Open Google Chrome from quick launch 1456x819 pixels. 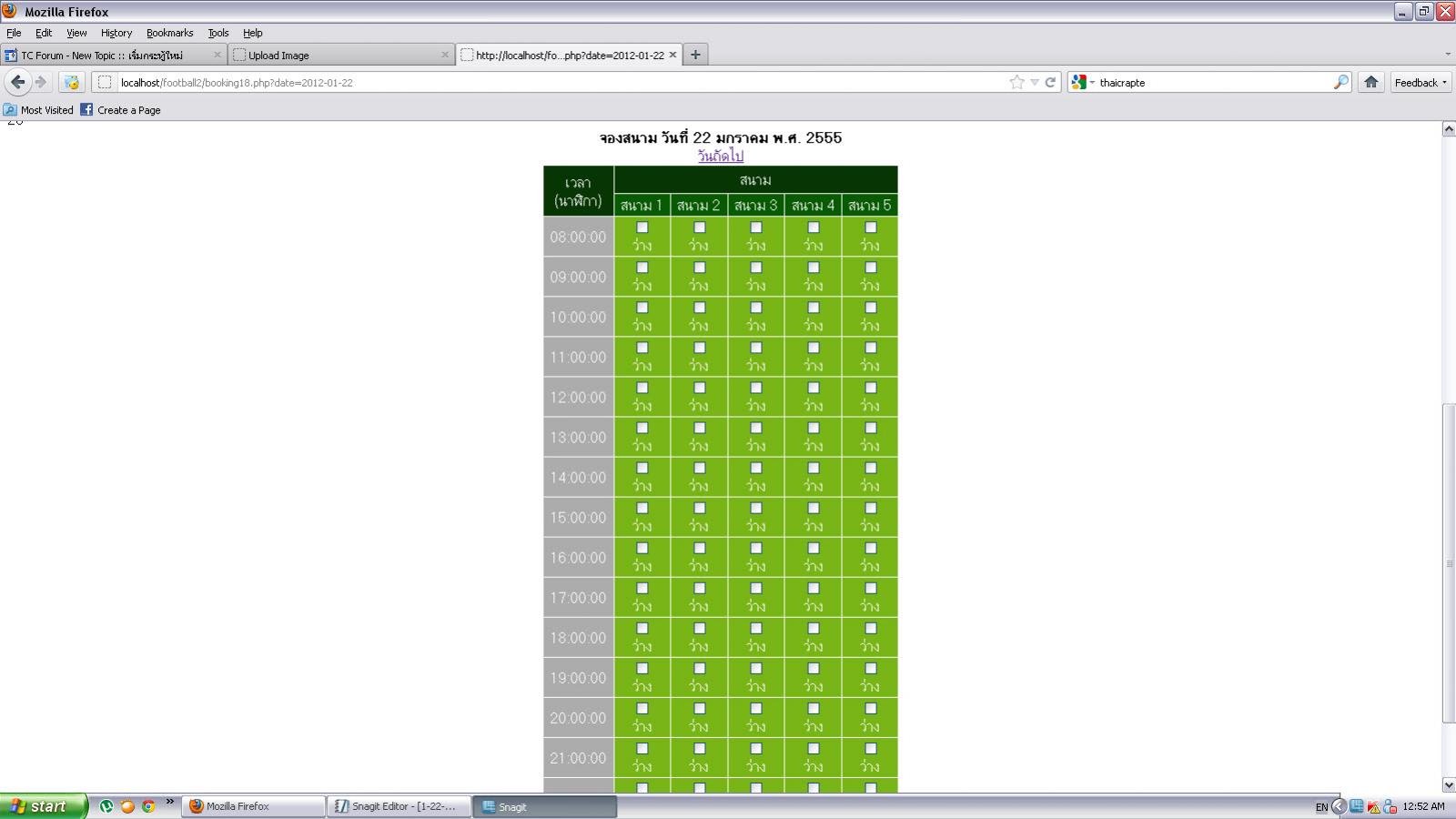point(148,806)
